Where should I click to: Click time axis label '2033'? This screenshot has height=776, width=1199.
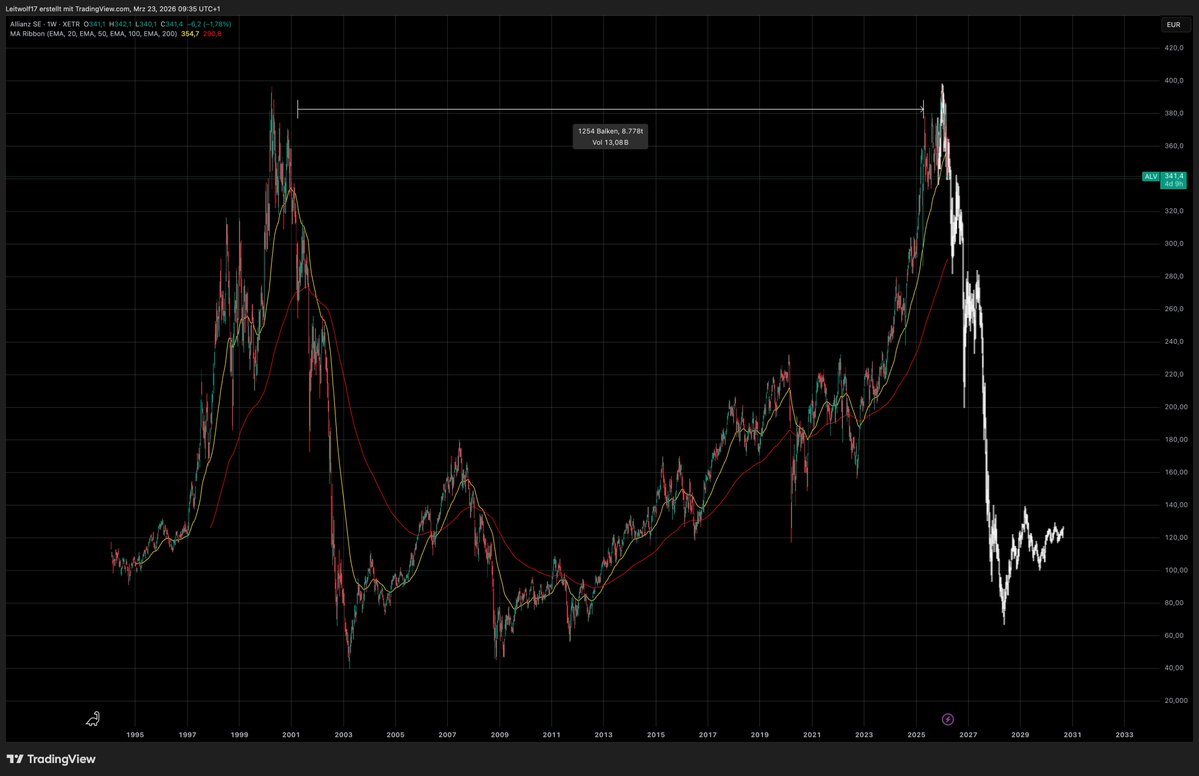1124,735
